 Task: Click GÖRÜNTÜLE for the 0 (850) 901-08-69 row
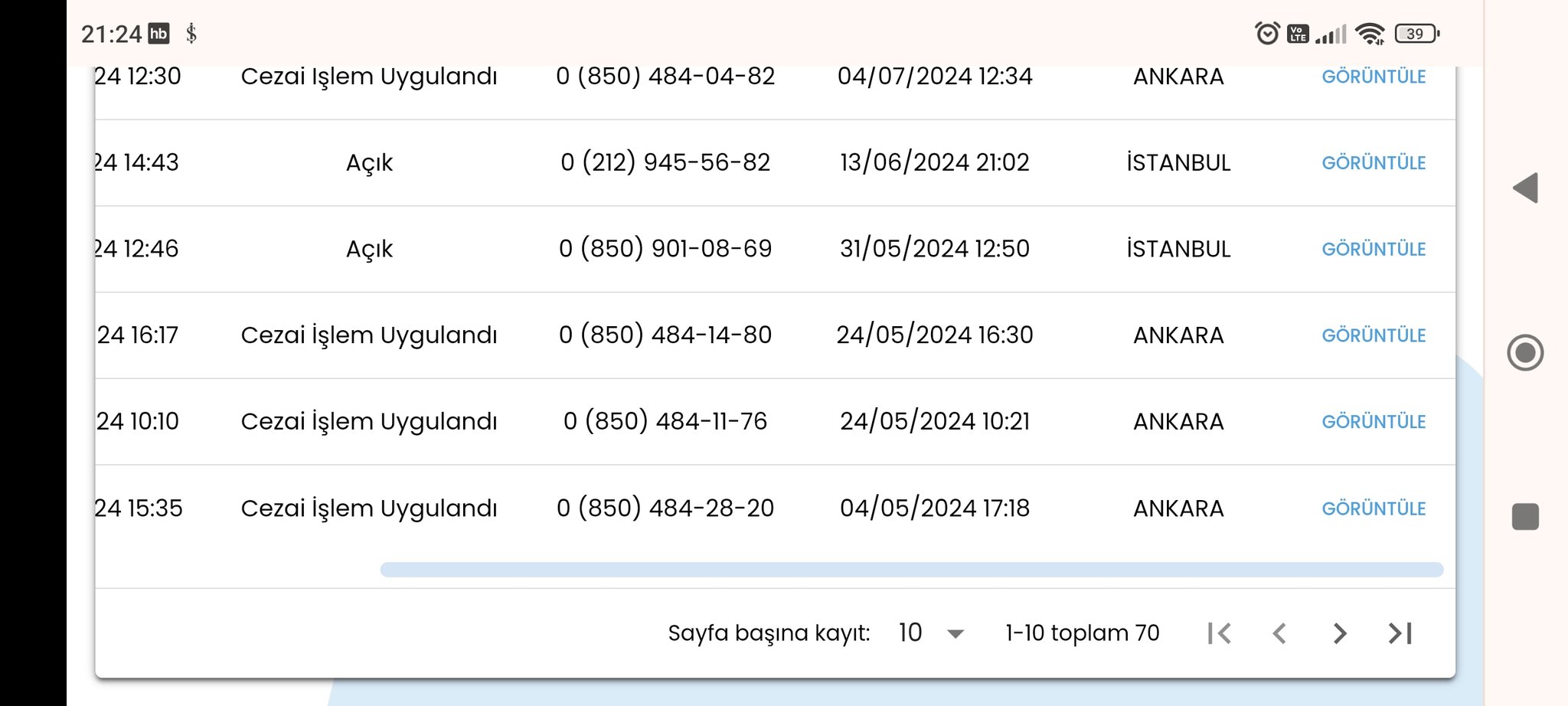pos(1374,250)
